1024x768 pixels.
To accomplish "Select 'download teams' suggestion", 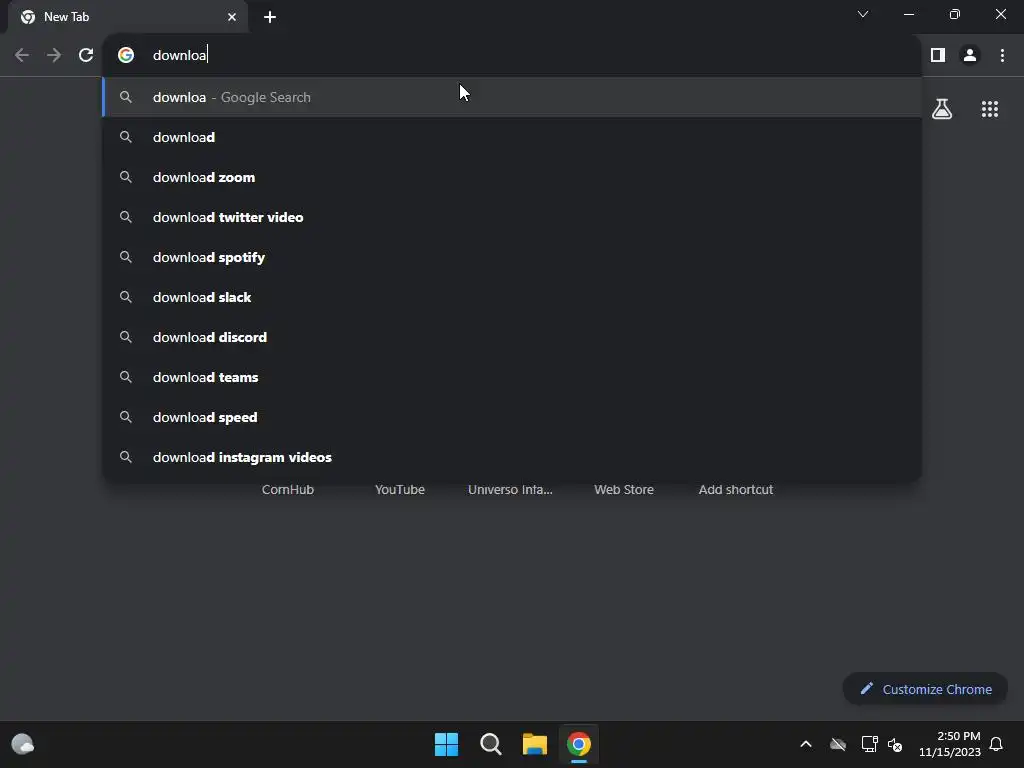I will 513,377.
